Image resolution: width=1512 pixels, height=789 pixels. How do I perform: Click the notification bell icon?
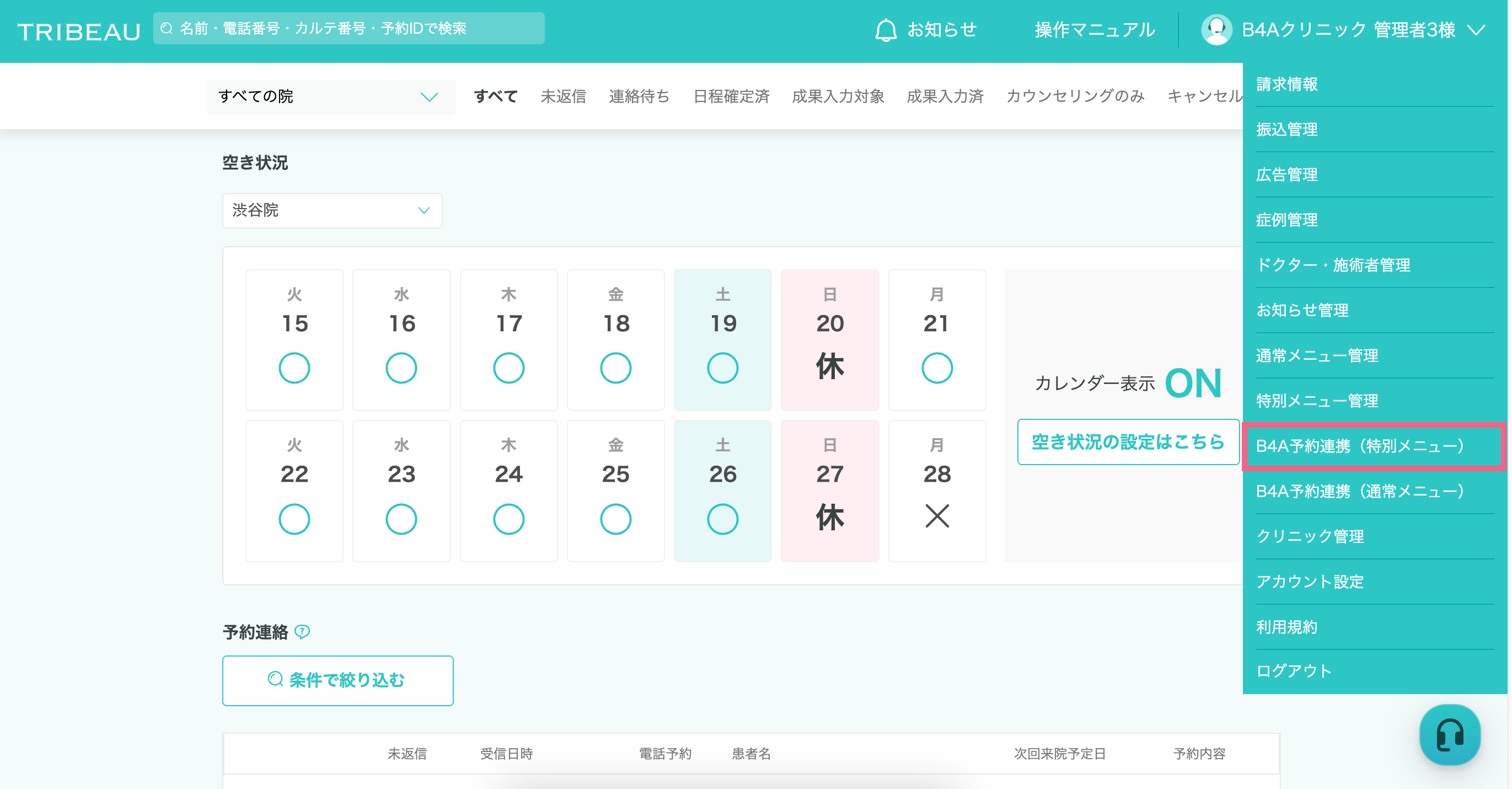(885, 29)
